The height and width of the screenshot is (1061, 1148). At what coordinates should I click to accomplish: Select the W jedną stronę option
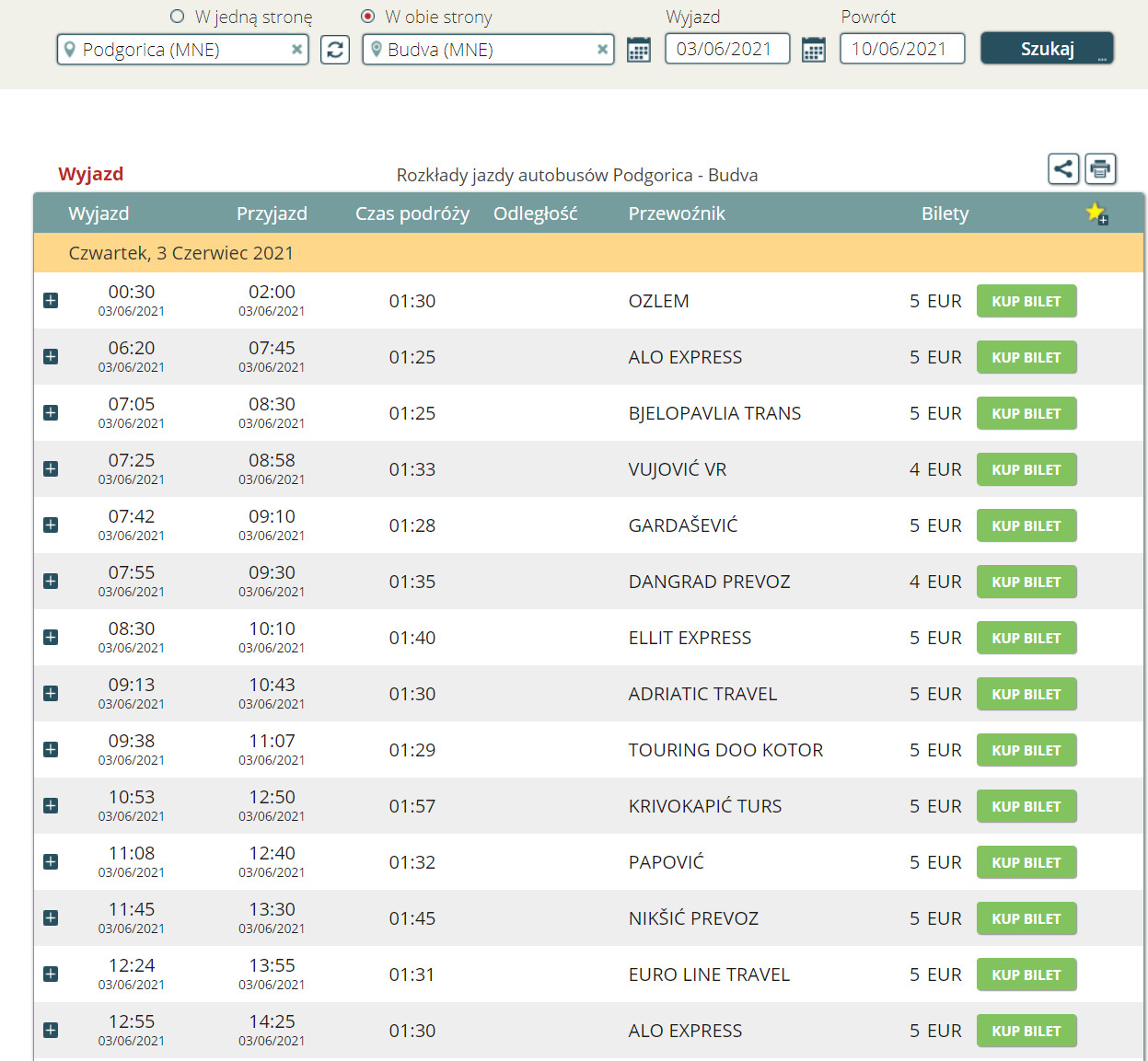(178, 17)
